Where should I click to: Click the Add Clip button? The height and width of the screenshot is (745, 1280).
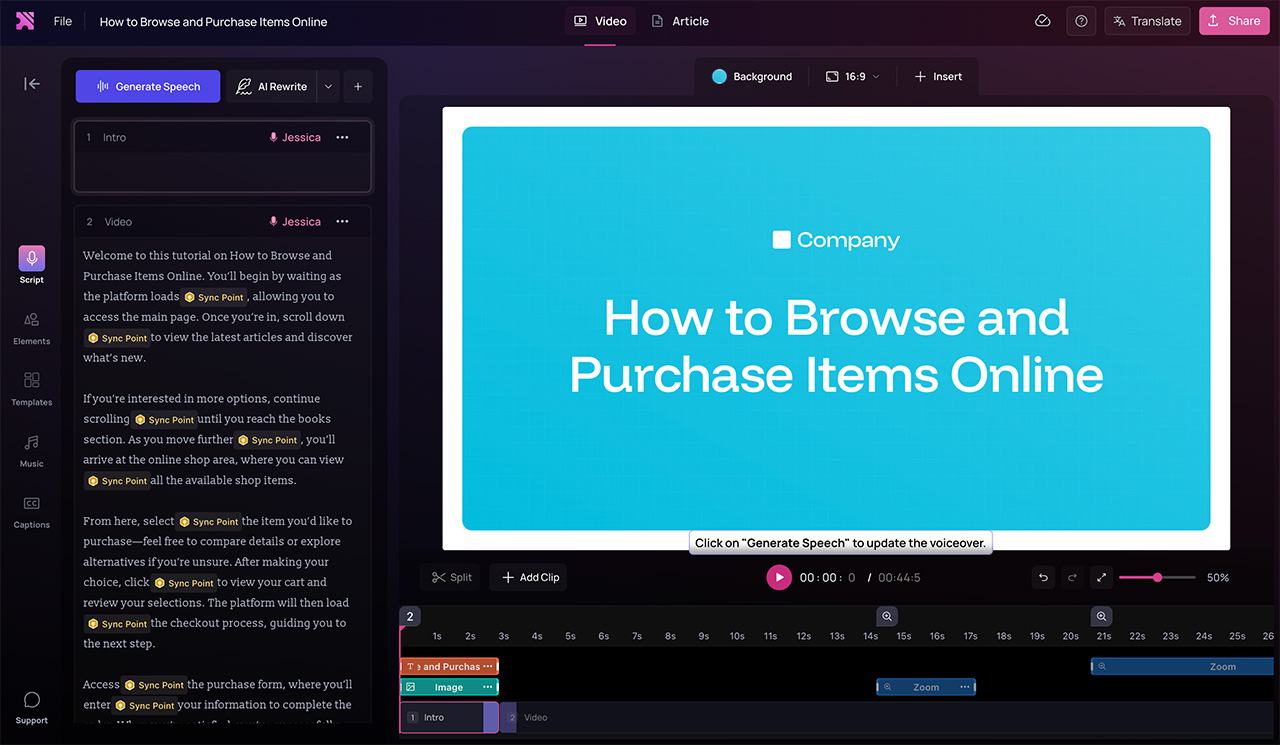pos(529,577)
